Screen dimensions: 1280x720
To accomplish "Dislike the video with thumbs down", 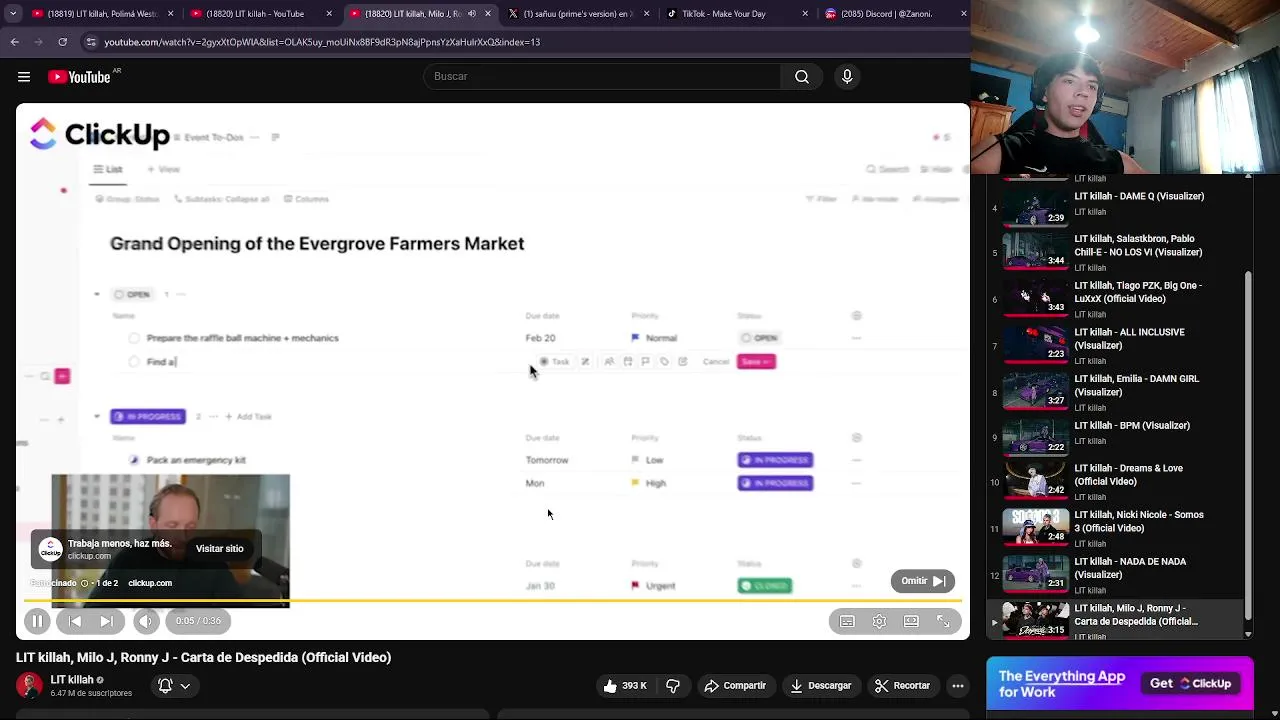I will pyautogui.click(x=673, y=686).
